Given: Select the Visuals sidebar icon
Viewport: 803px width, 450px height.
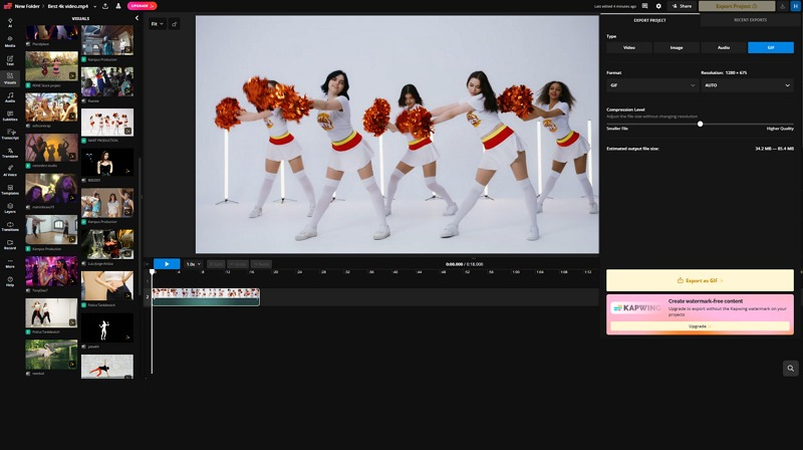Looking at the screenshot, I should (x=10, y=78).
